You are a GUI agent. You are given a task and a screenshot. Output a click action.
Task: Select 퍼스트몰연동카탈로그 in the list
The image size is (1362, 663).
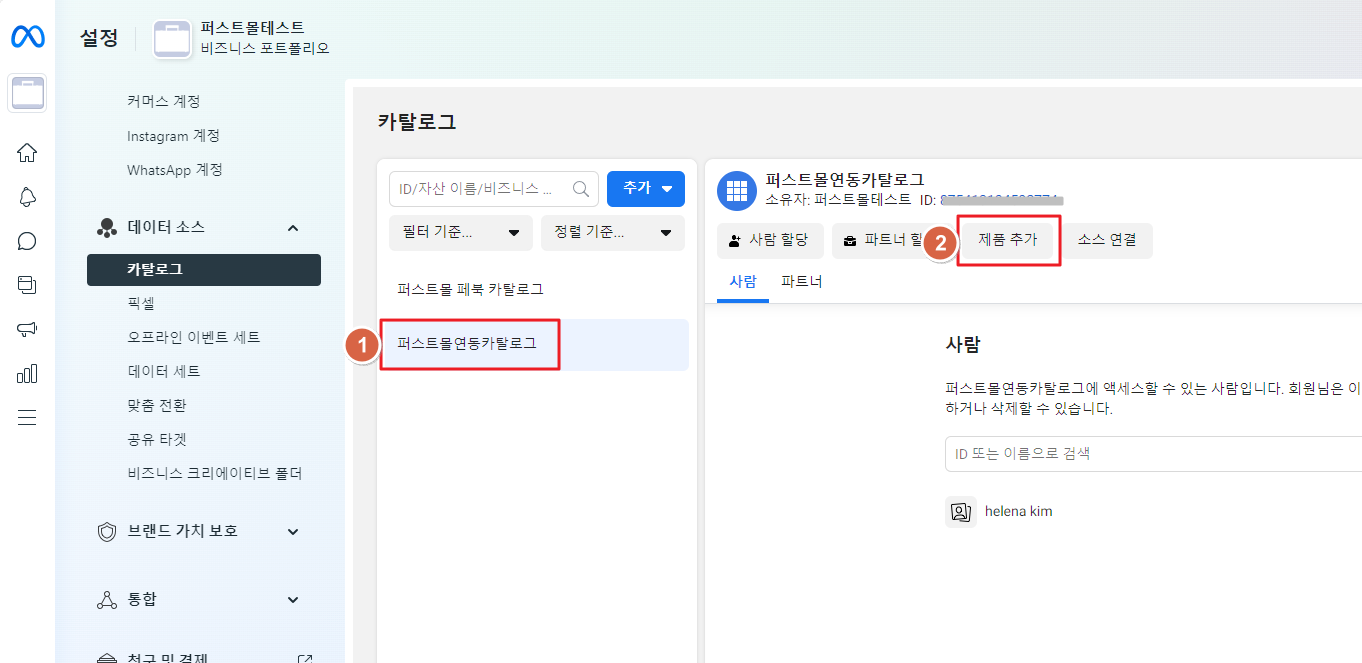coord(537,344)
